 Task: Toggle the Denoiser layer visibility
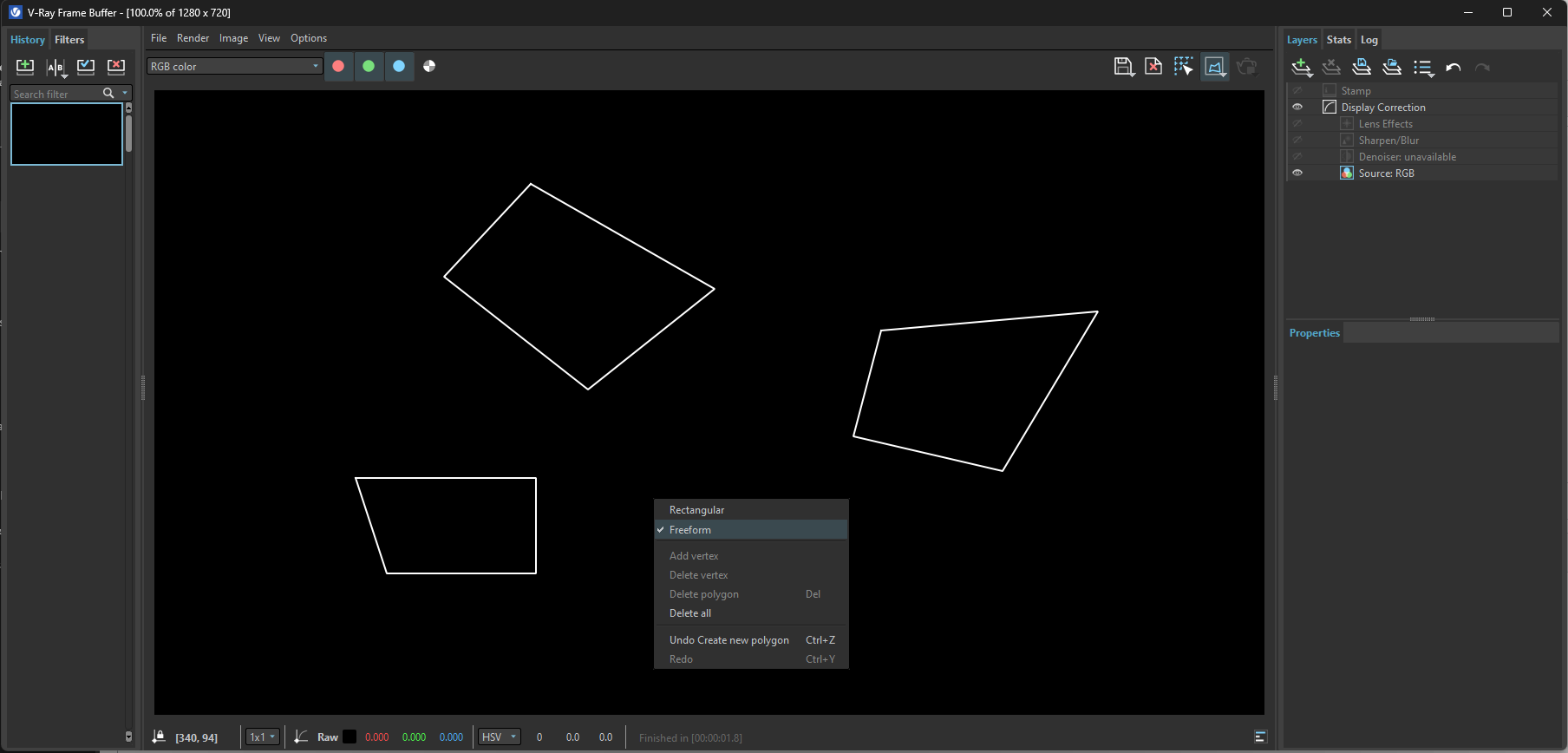click(1297, 157)
